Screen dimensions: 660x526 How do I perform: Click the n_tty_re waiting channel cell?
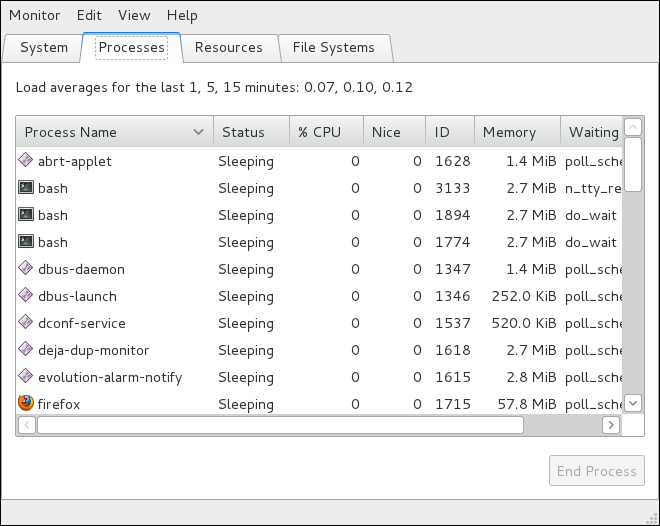pyautogui.click(x=593, y=189)
